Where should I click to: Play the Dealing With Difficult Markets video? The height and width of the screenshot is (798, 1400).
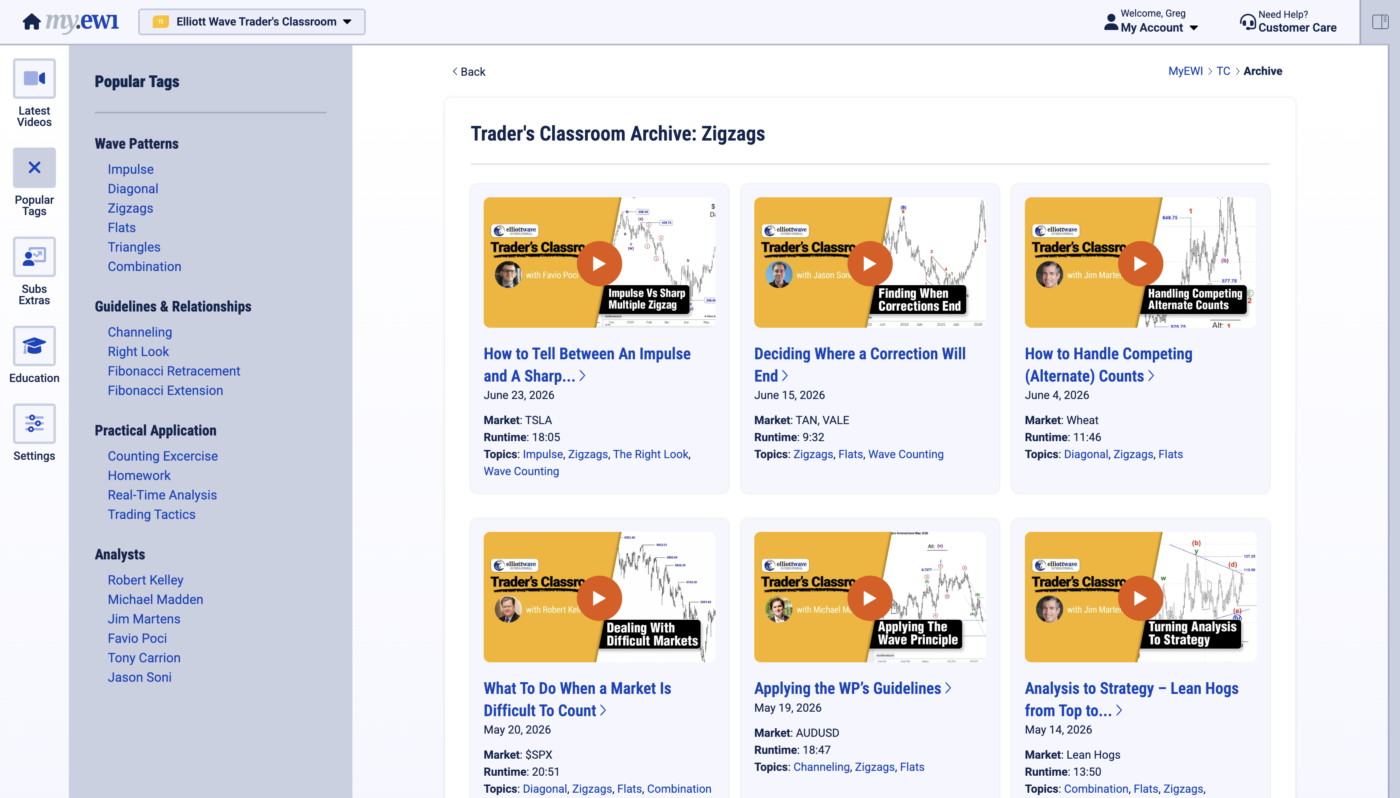pyautogui.click(x=599, y=598)
